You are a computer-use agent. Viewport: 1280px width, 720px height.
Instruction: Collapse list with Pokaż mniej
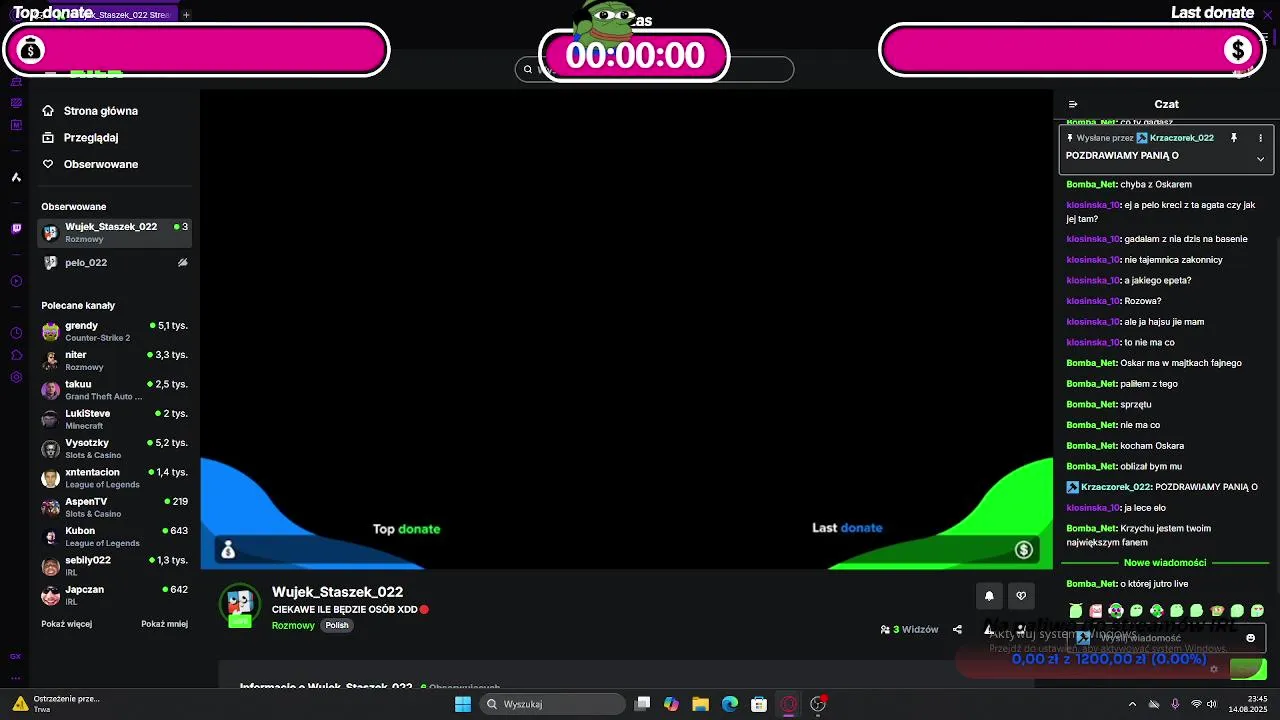tap(164, 624)
